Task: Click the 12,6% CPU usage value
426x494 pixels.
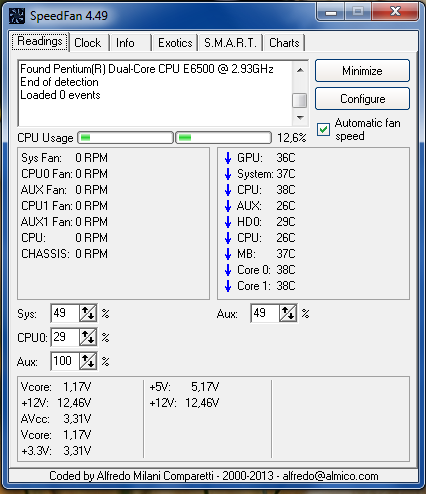Action: [292, 138]
